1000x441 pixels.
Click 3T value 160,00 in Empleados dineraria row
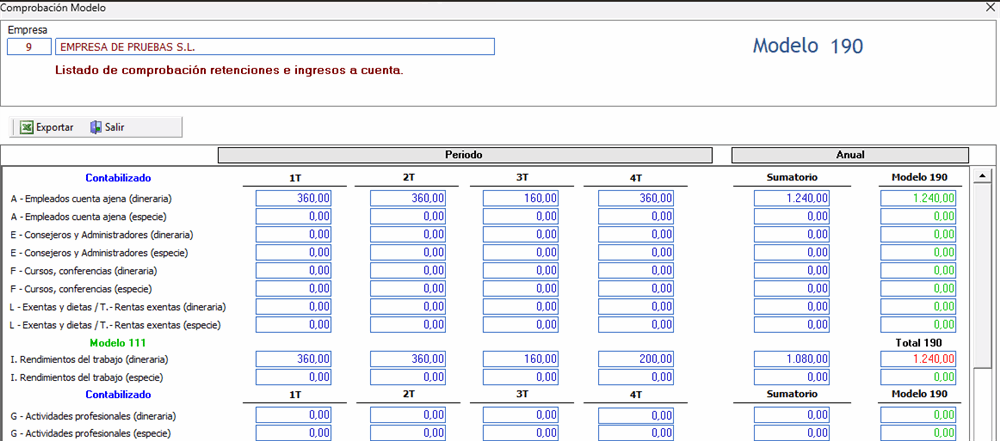521,199
